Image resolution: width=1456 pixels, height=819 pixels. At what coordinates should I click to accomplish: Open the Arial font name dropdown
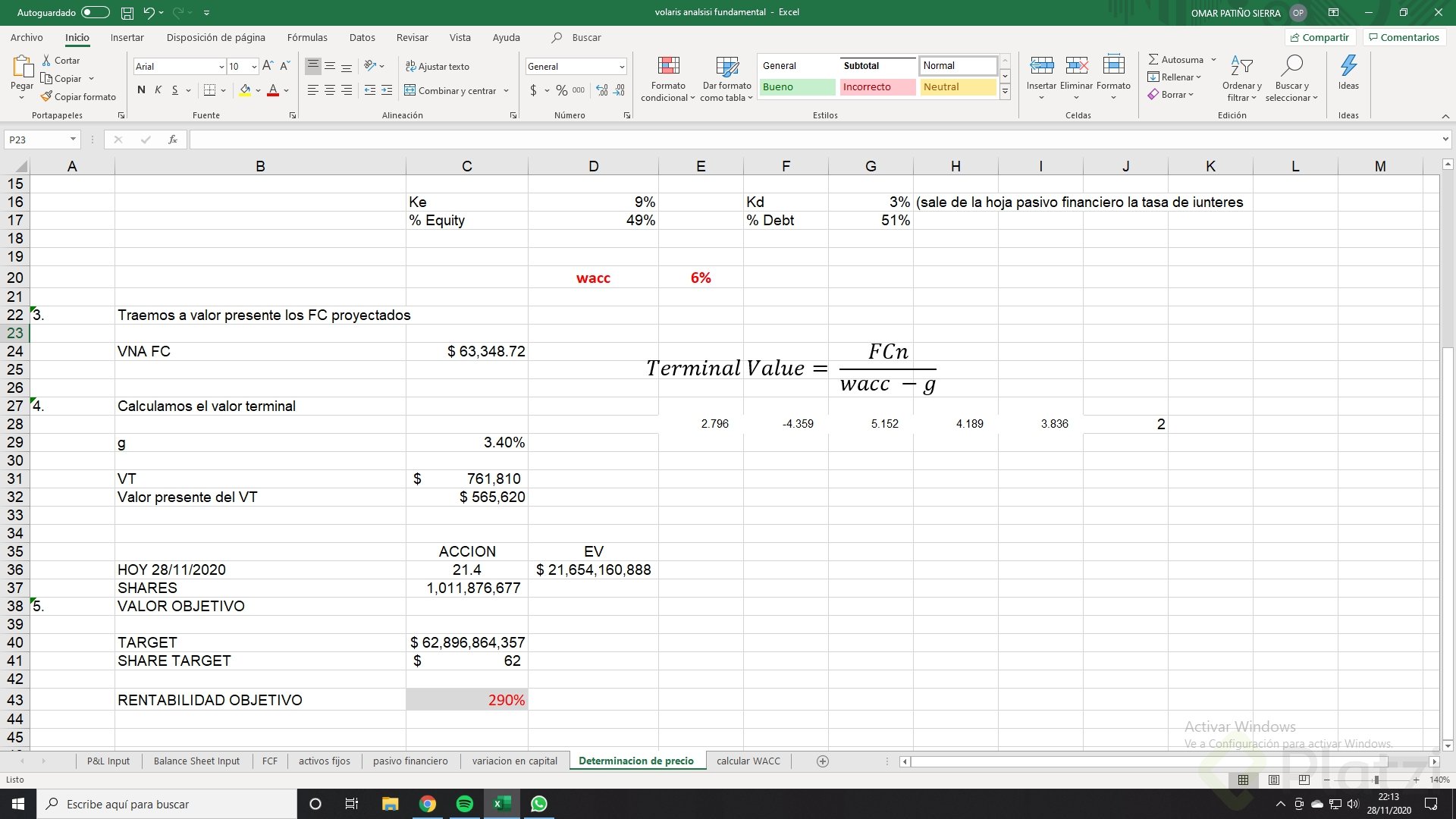click(221, 67)
